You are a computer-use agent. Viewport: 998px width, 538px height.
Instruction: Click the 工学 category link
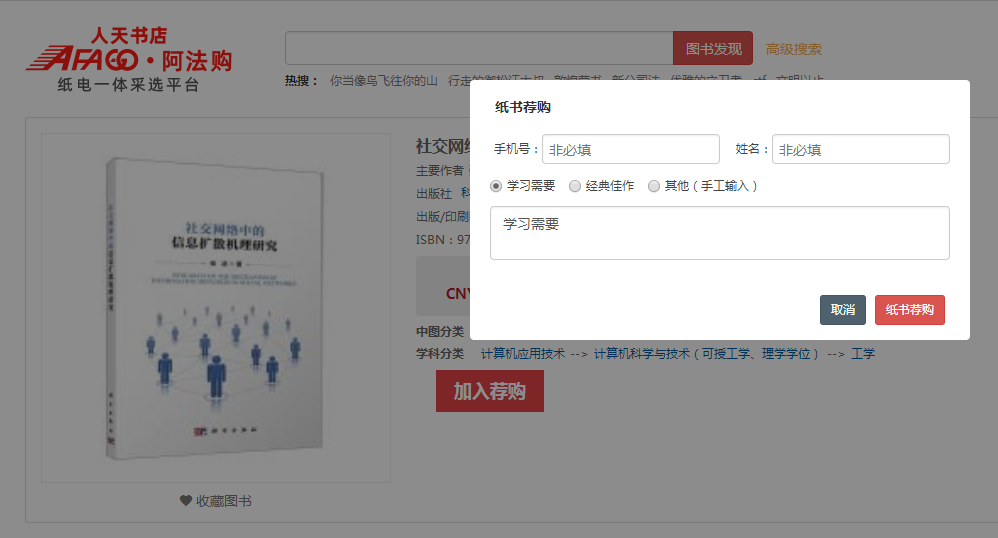point(862,353)
